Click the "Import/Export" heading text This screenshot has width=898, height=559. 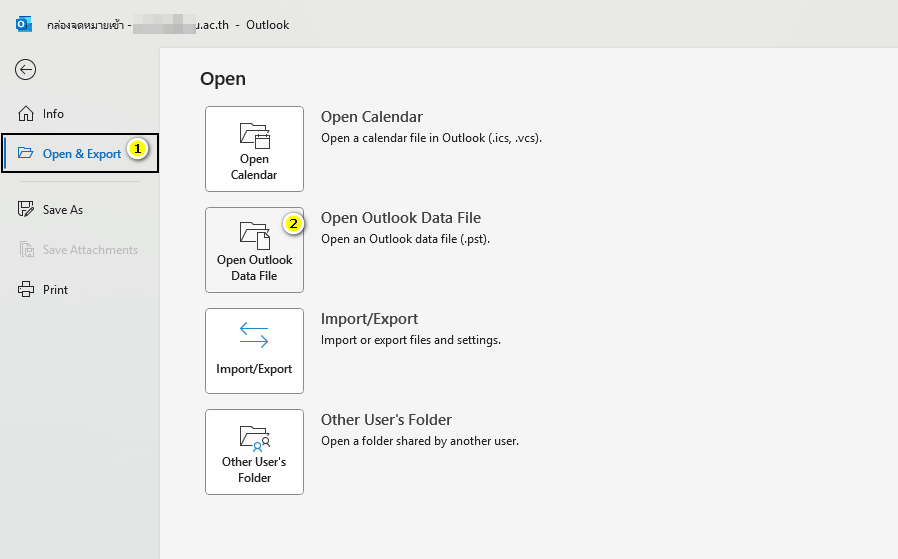coord(369,319)
